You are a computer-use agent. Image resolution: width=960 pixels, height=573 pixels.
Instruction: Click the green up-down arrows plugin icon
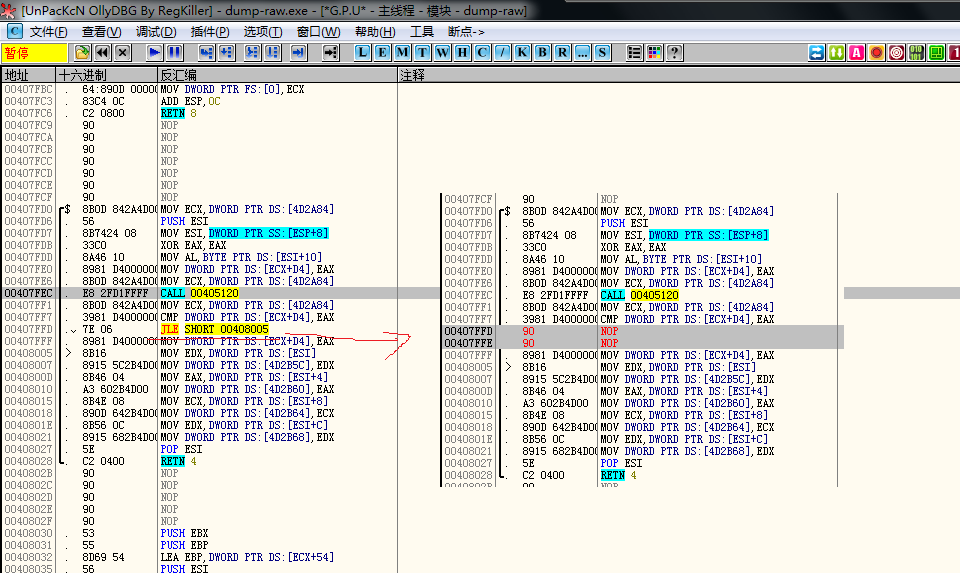[x=836, y=53]
